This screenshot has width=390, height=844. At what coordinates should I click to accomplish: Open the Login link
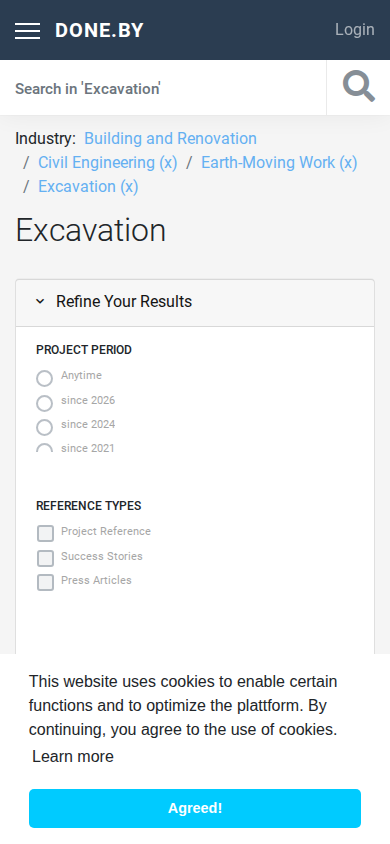pyautogui.click(x=354, y=30)
